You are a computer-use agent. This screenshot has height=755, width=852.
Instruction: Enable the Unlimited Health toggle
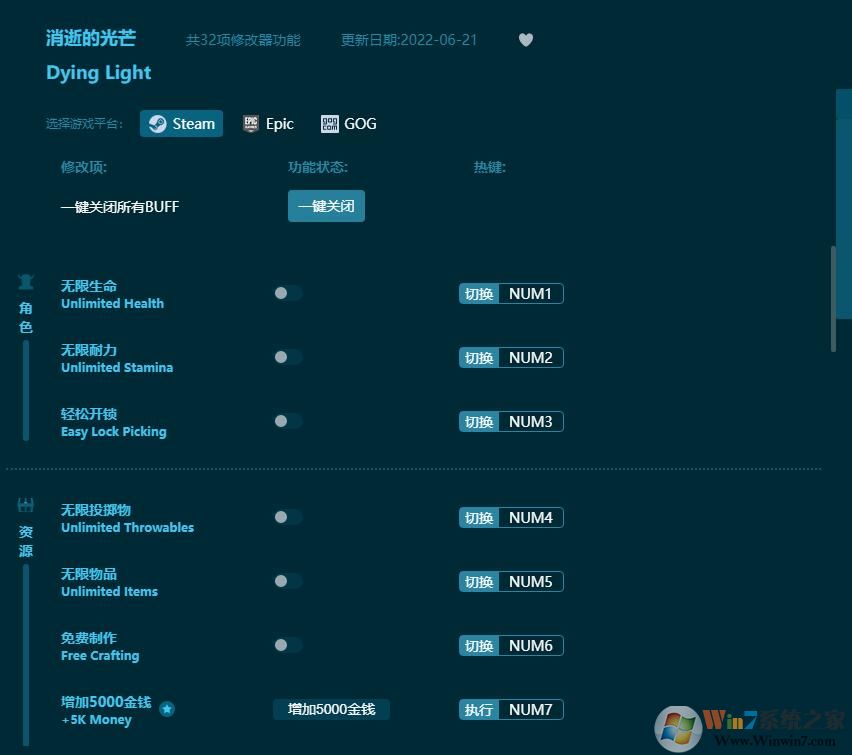pyautogui.click(x=288, y=293)
